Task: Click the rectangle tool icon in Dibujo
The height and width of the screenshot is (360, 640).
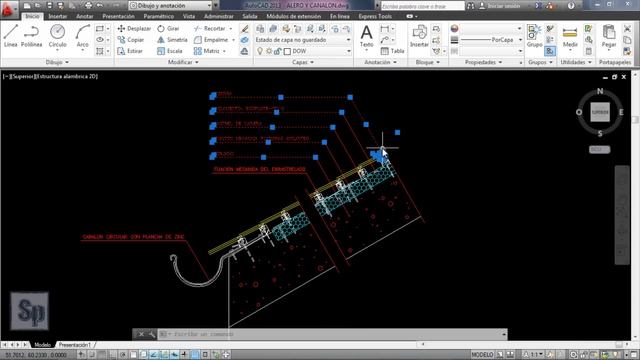Action: pyautogui.click(x=100, y=29)
